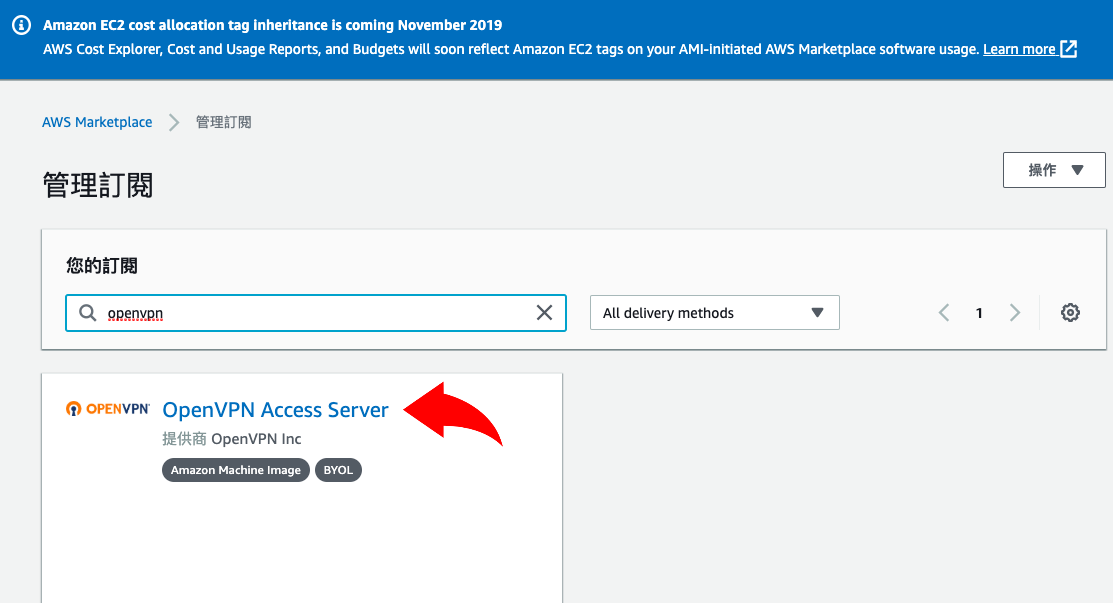Open the OpenVPN Access Server link
Image resolution: width=1113 pixels, height=603 pixels.
click(275, 410)
